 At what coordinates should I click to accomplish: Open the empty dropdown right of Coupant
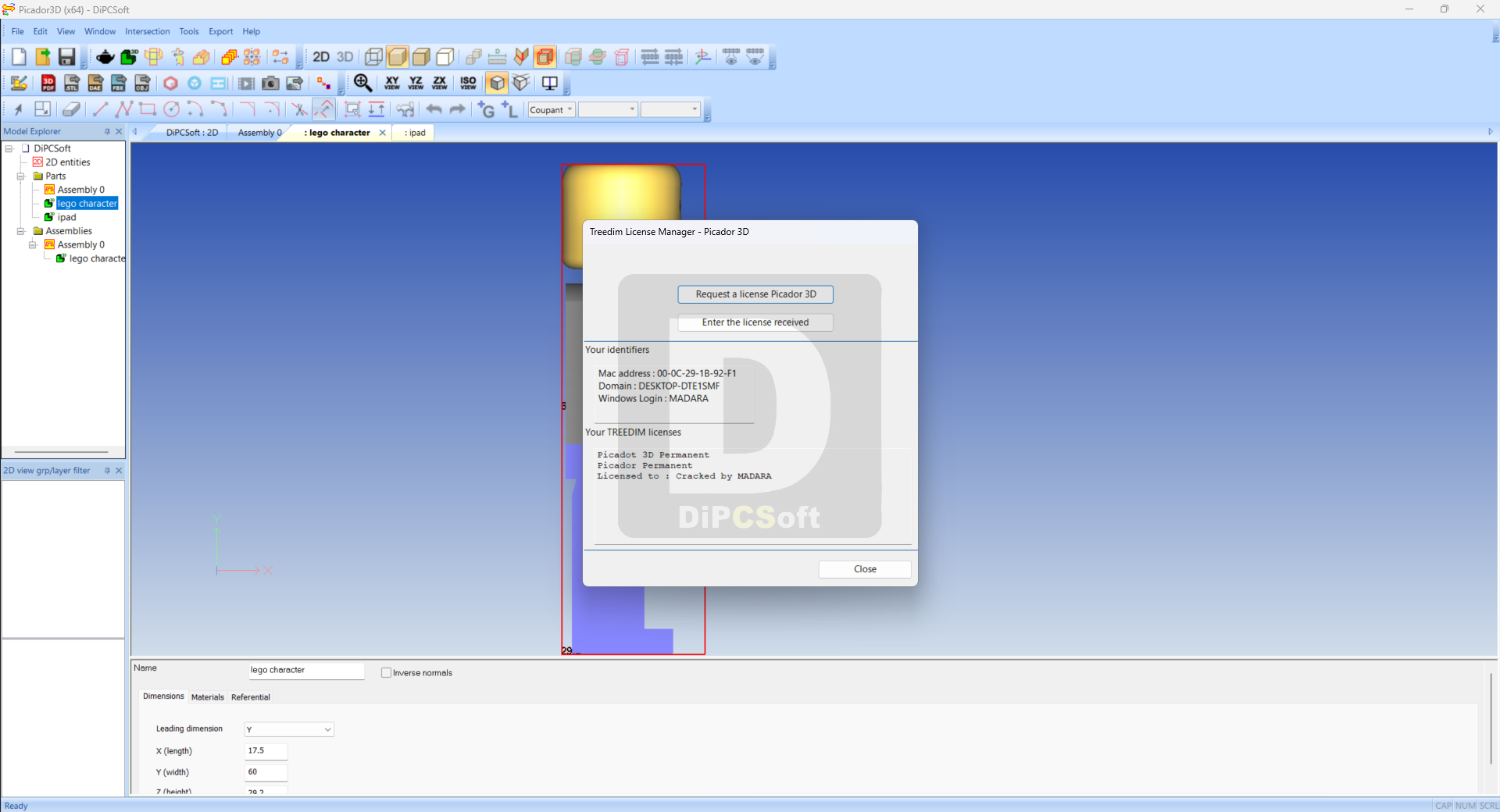click(608, 110)
